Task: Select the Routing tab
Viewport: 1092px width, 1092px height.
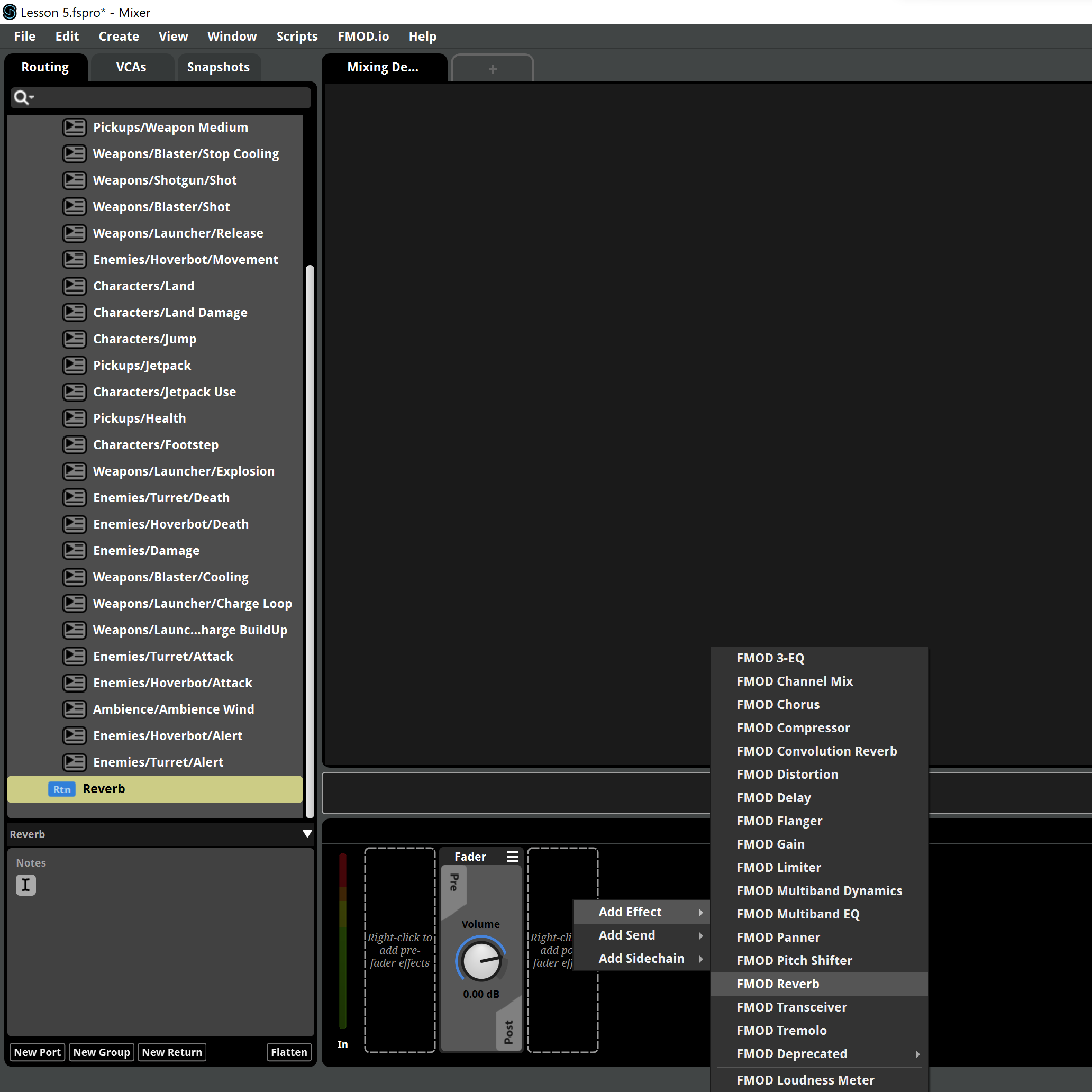Action: [x=45, y=67]
